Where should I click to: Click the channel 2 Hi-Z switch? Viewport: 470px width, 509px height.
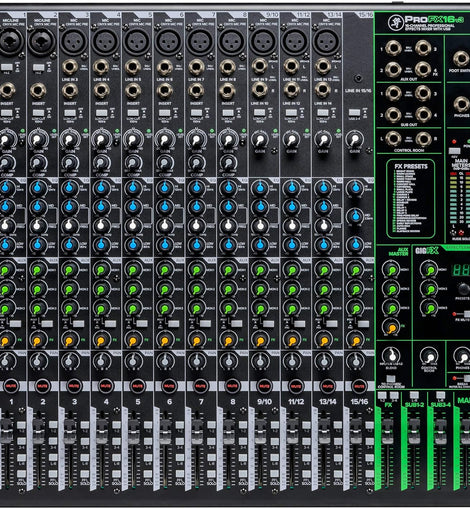tap(38, 67)
